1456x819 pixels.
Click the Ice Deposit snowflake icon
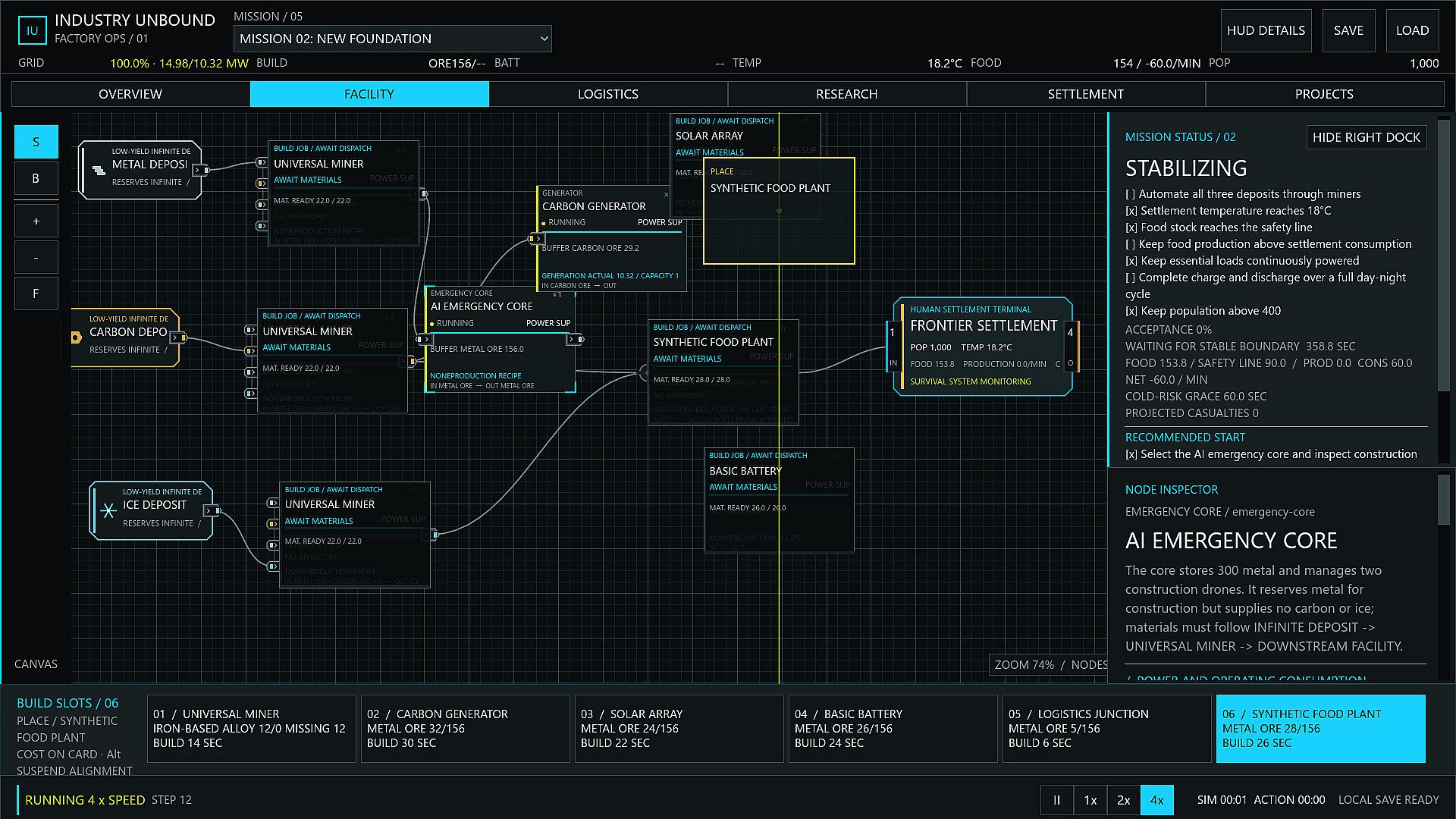click(x=108, y=510)
